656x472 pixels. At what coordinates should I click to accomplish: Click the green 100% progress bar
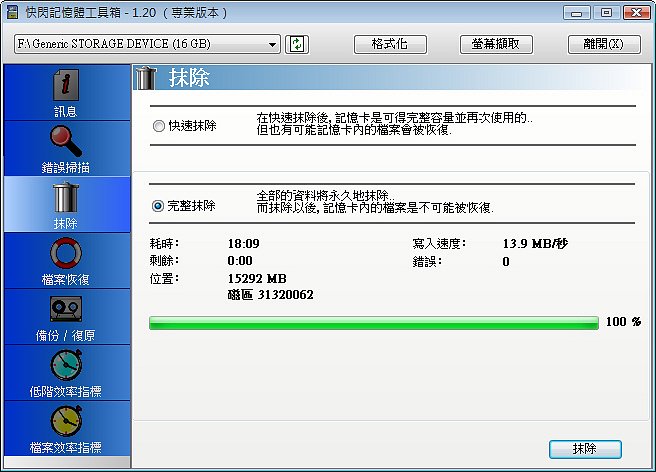[374, 323]
